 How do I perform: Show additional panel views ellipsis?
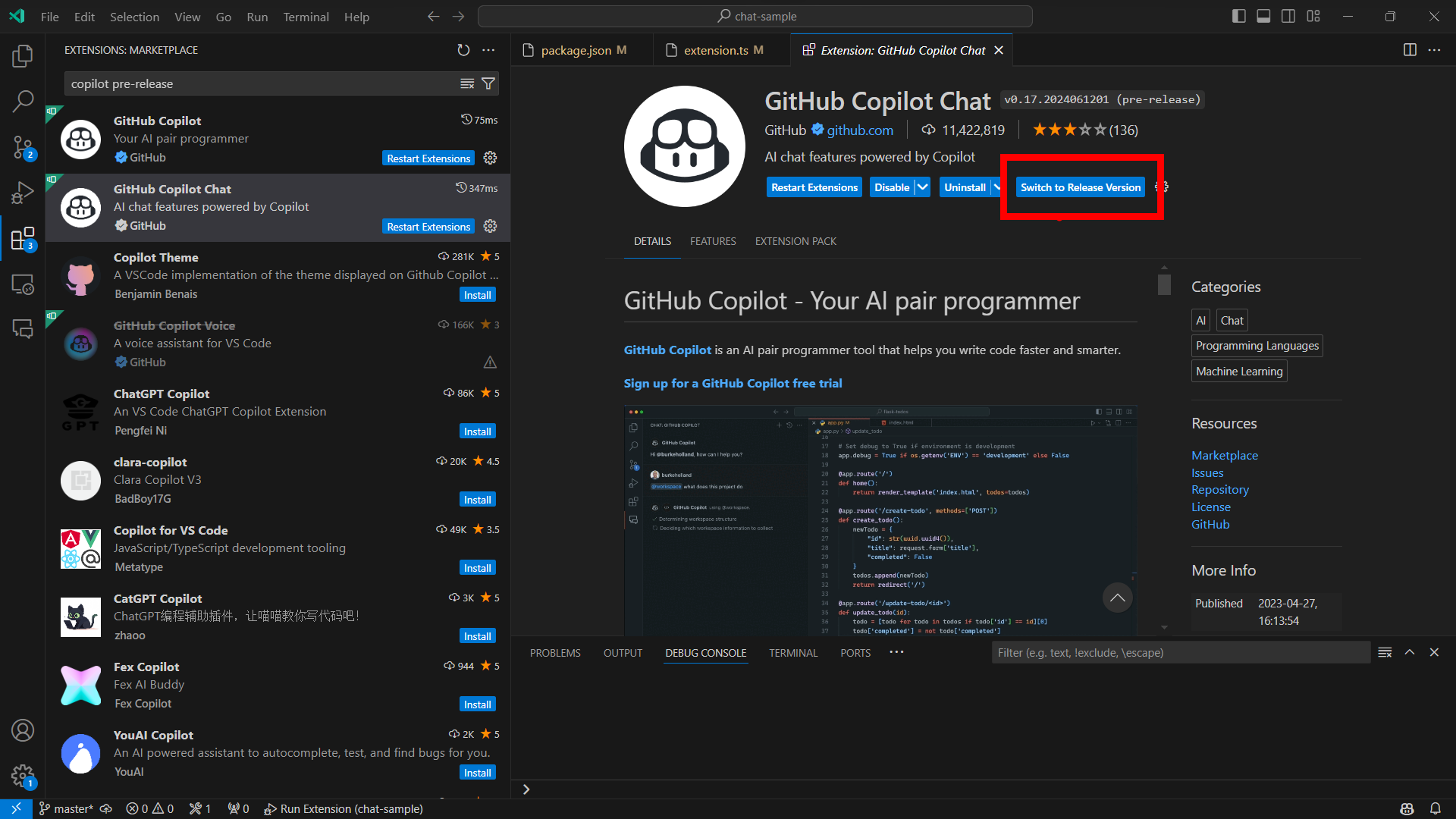[x=896, y=652]
